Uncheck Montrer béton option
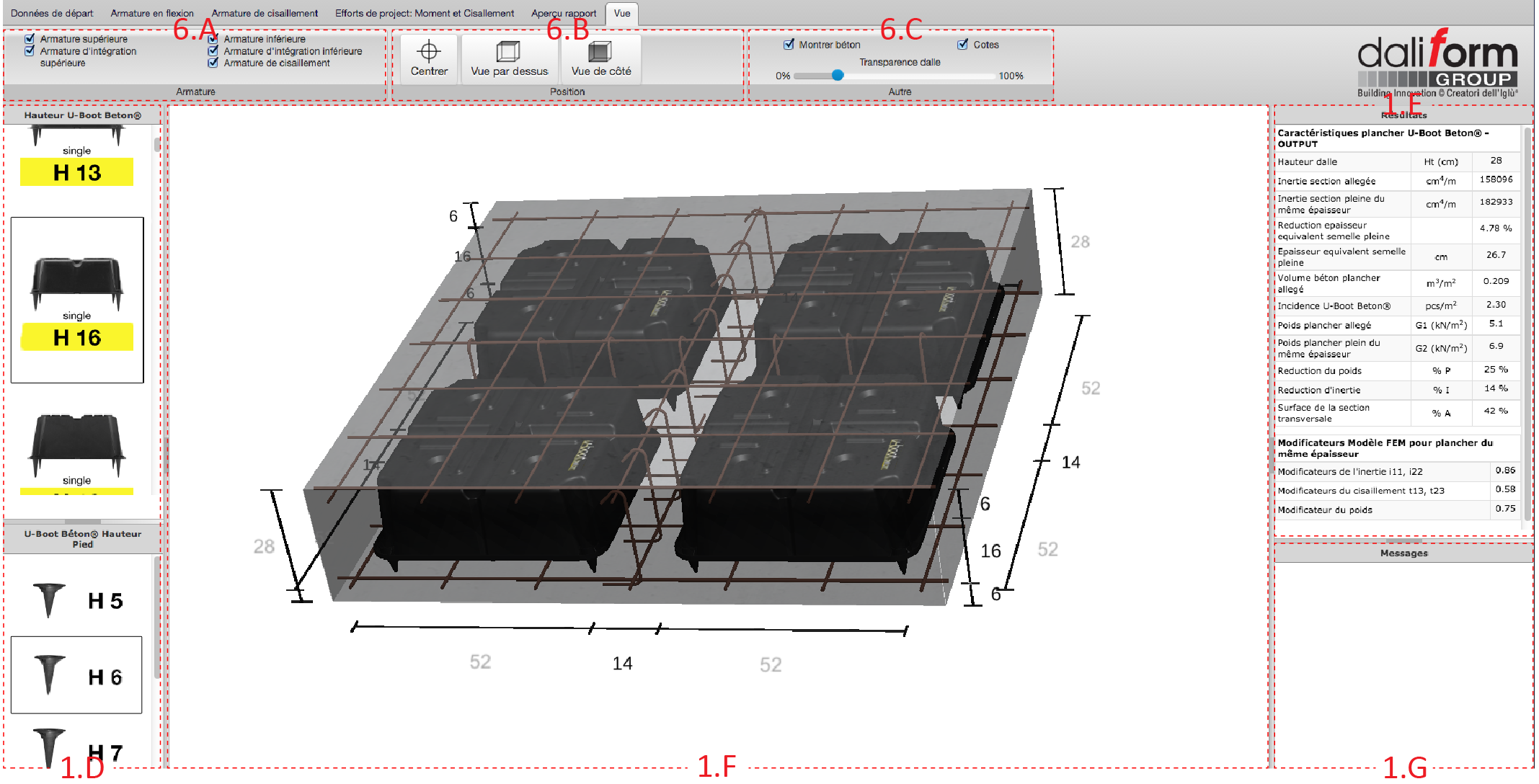Viewport: 1539px width, 784px height. click(789, 45)
